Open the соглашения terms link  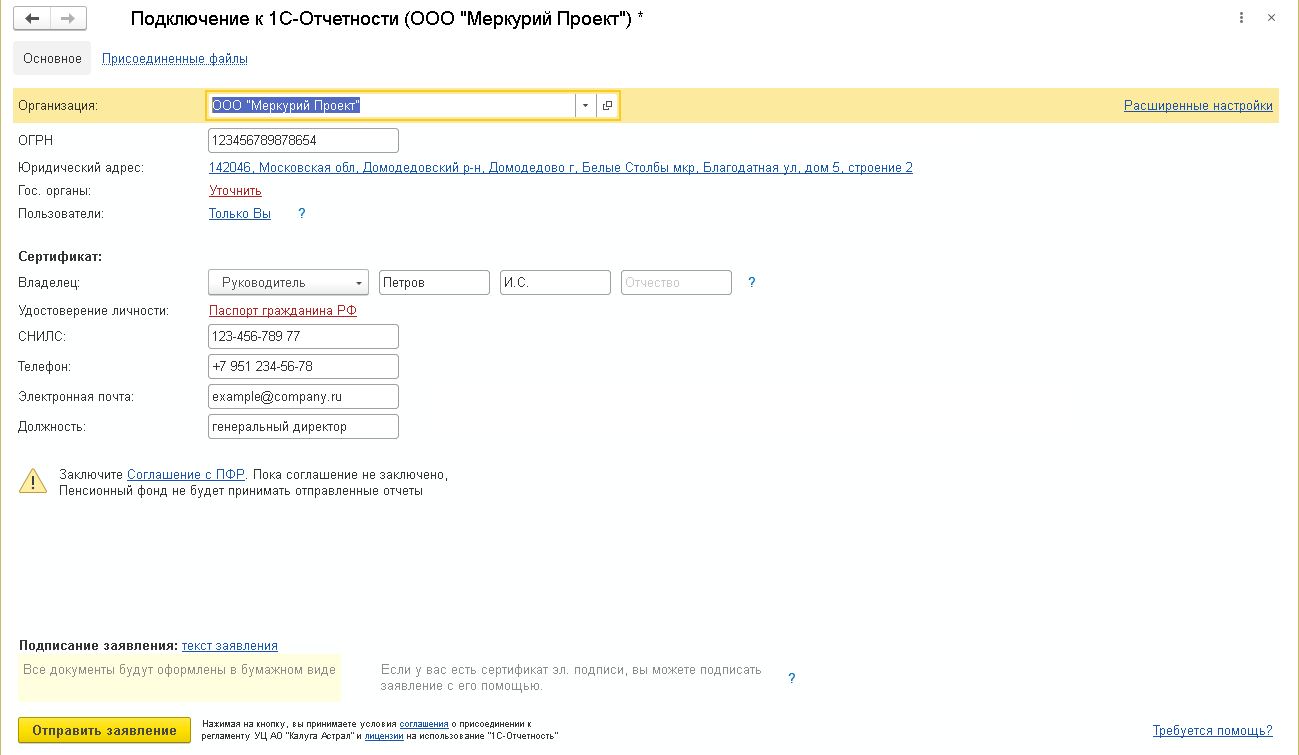click(x=423, y=723)
